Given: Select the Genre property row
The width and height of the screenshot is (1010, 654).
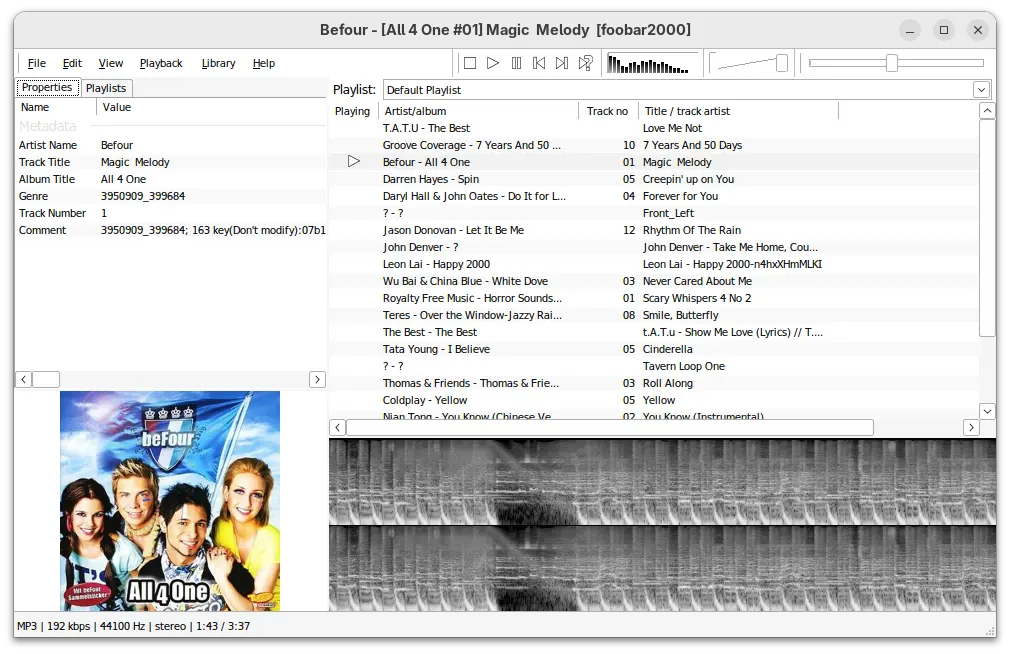Looking at the screenshot, I should point(171,197).
